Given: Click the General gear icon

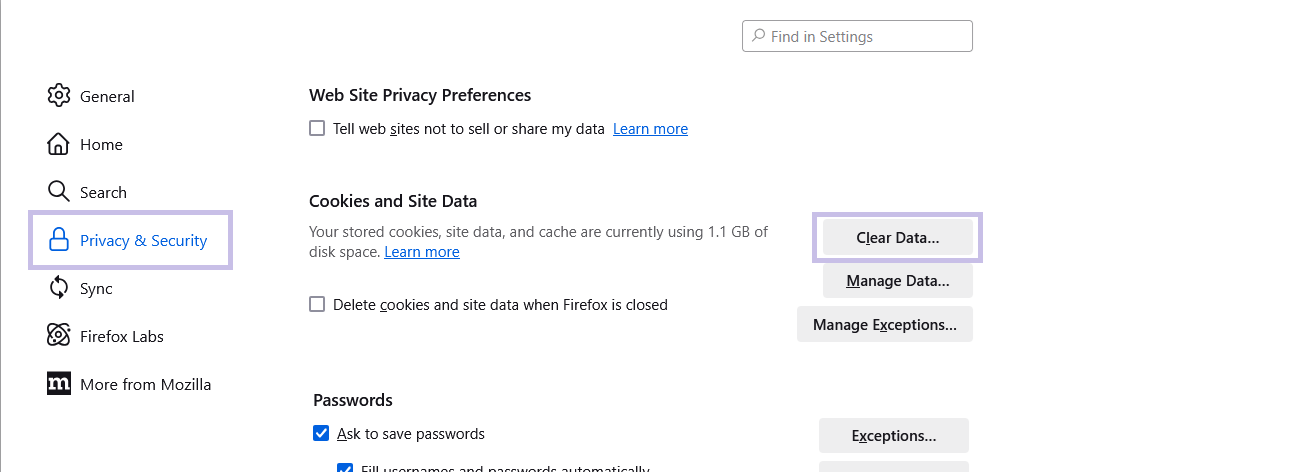Looking at the screenshot, I should pyautogui.click(x=59, y=96).
